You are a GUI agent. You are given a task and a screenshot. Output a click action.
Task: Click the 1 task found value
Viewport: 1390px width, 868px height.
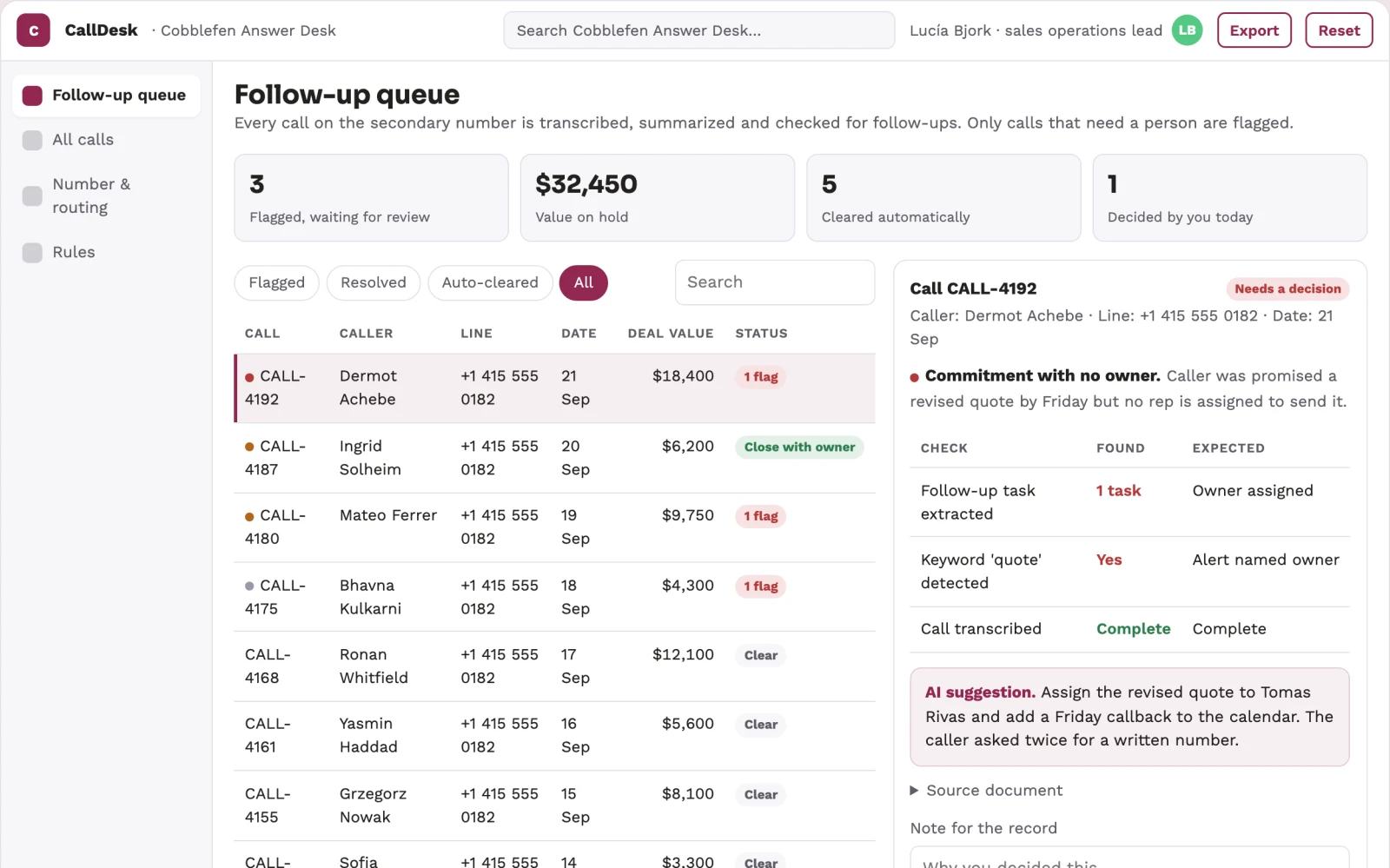click(x=1118, y=491)
